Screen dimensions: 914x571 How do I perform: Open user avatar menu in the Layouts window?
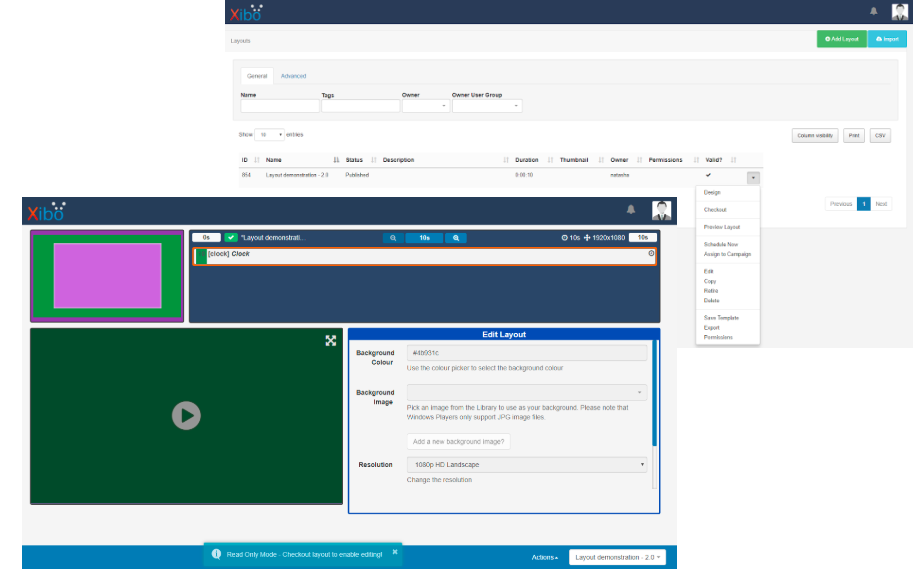899,11
